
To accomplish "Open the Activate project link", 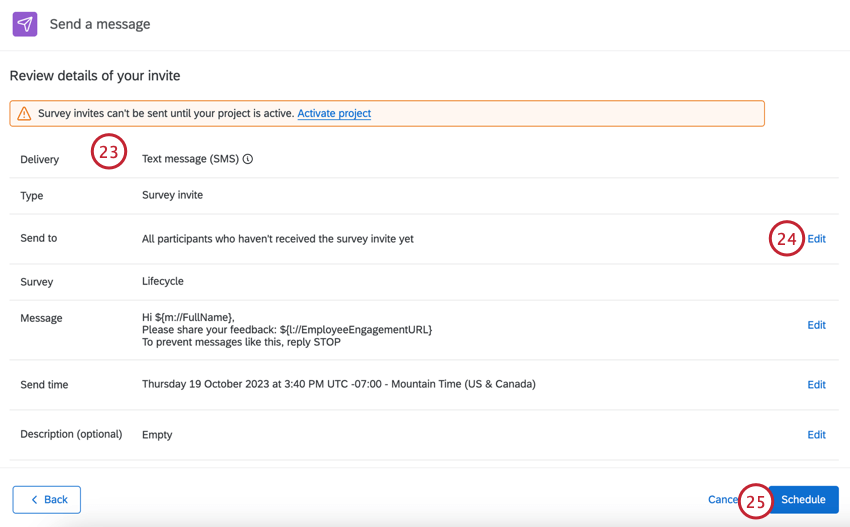I will pyautogui.click(x=334, y=114).
